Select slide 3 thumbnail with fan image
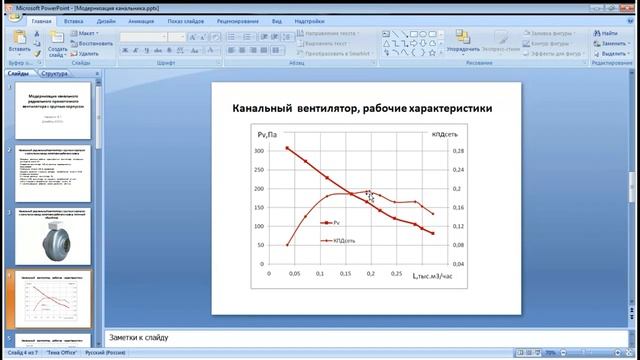This screenshot has height=360, width=640. [53, 236]
